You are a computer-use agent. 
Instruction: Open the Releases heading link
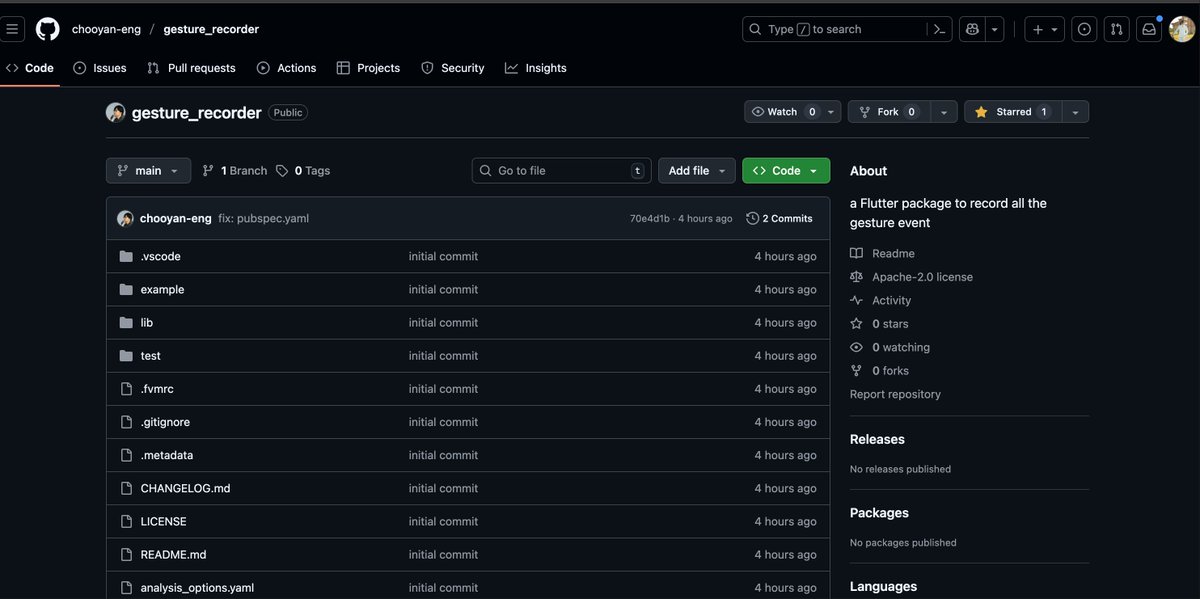[x=877, y=439]
